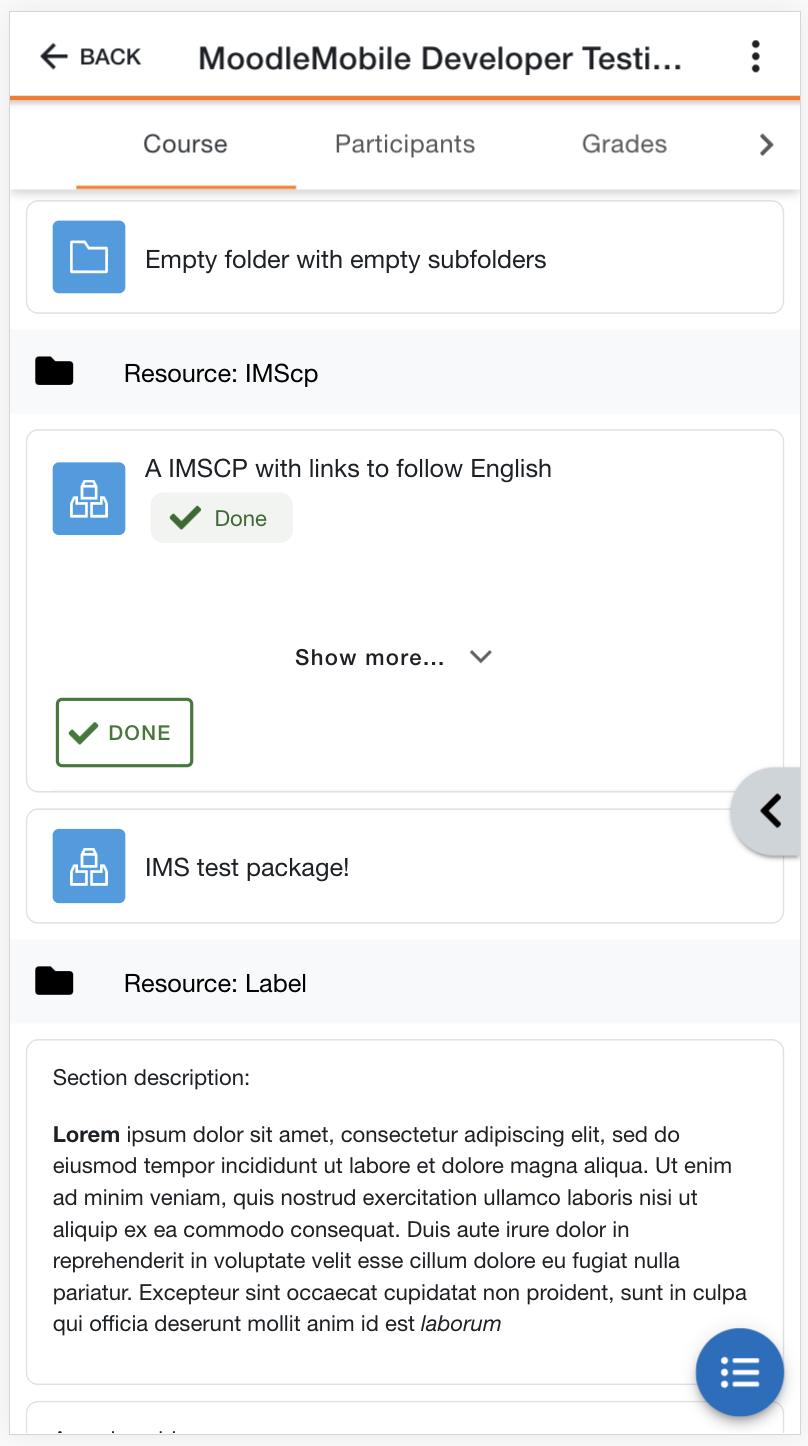The width and height of the screenshot is (808, 1446).
Task: Open the three-dot options menu
Action: (x=756, y=57)
